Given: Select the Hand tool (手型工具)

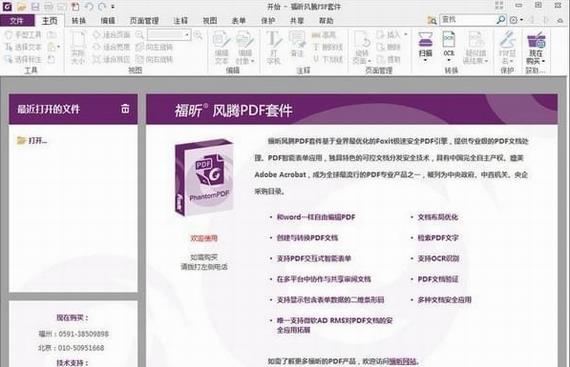Looking at the screenshot, I should click(x=23, y=35).
